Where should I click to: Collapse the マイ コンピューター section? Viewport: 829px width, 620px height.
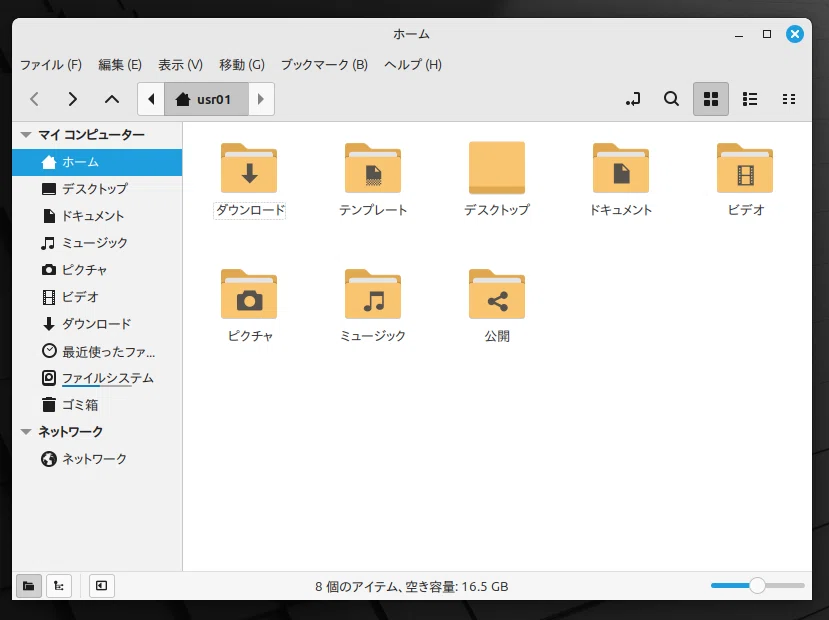26,135
